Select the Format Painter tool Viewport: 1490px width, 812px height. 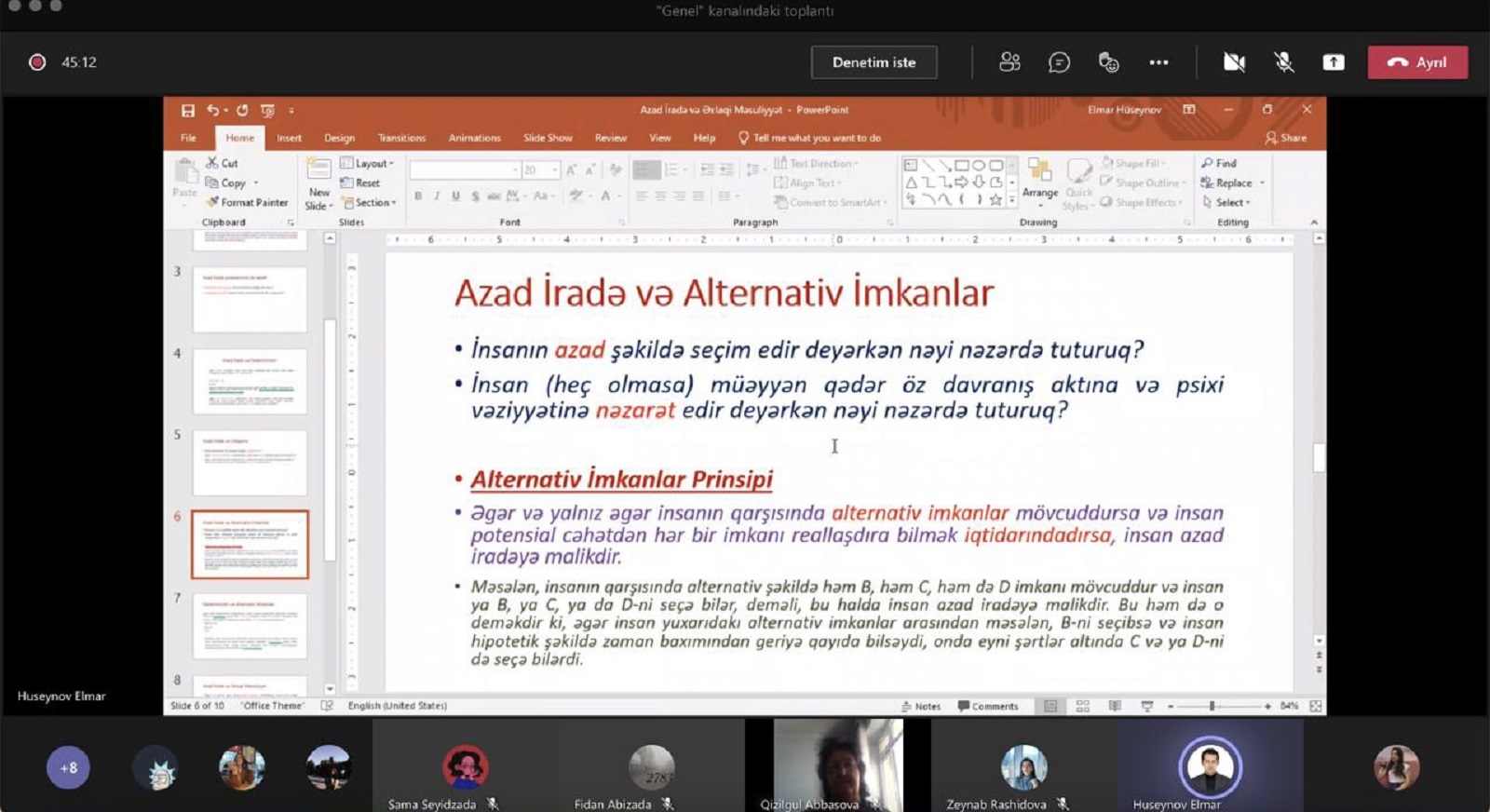pos(247,202)
